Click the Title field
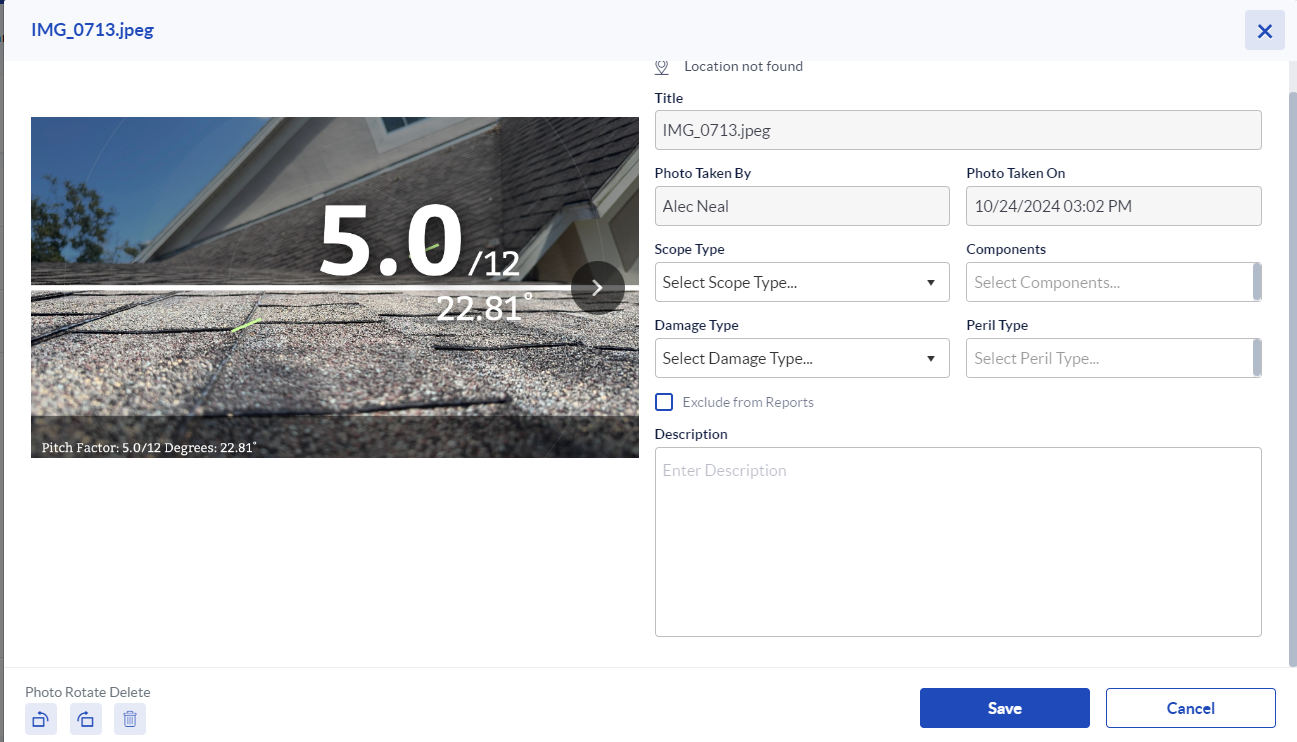The image size is (1297, 742). tap(958, 130)
